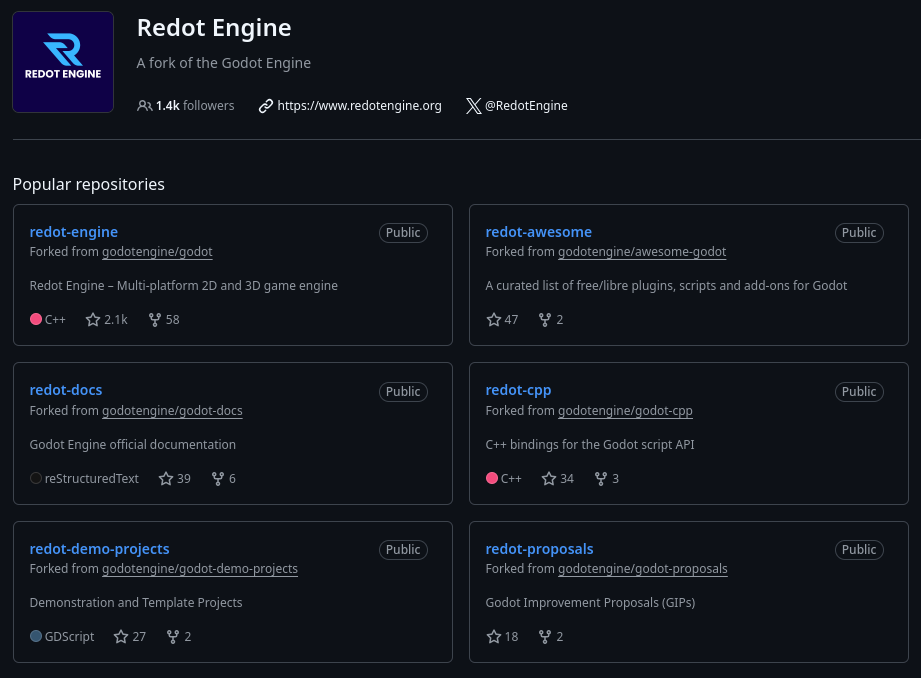
Task: Open the godotengine/awesome-godot source link
Action: click(641, 252)
